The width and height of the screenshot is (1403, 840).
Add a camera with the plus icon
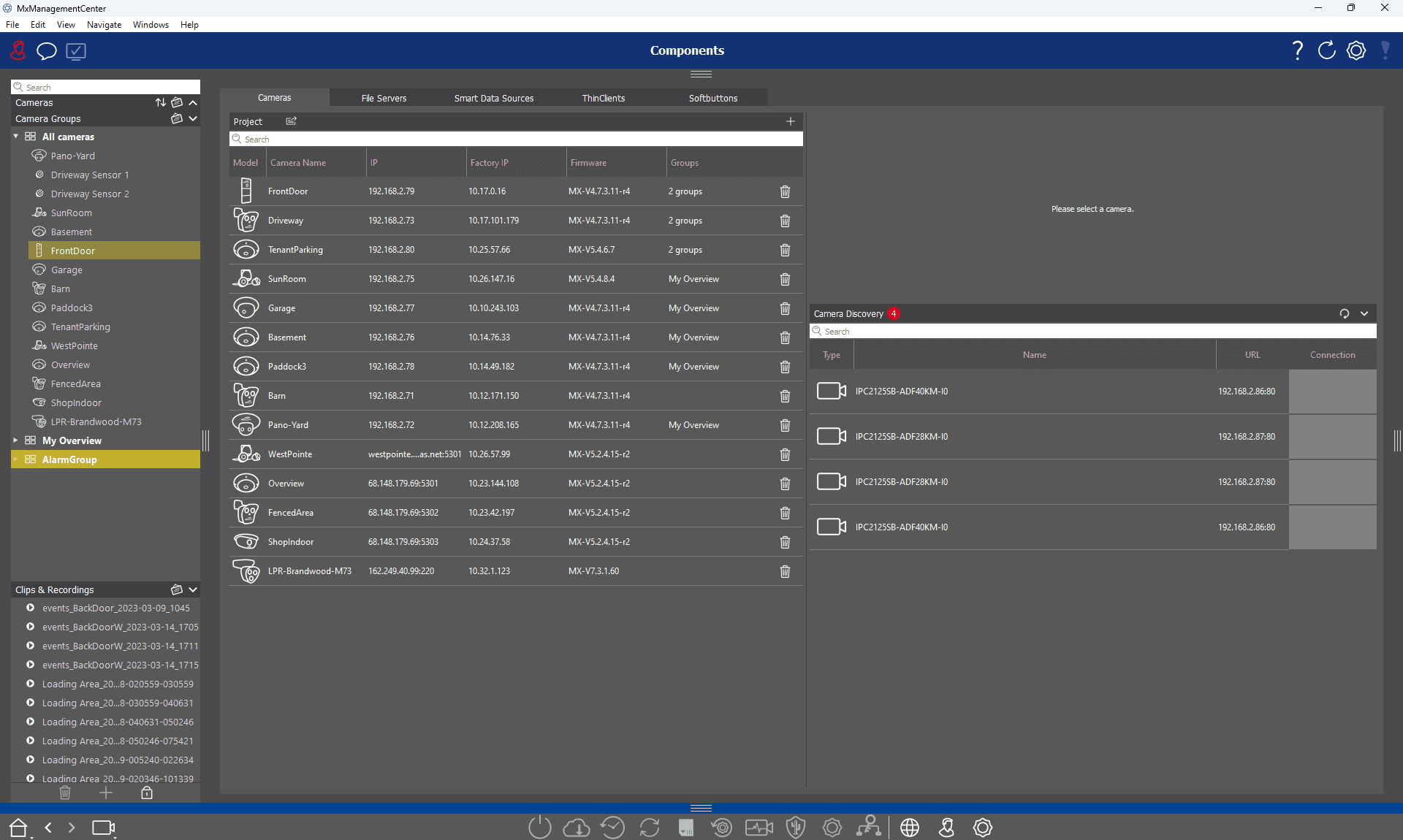coord(790,121)
